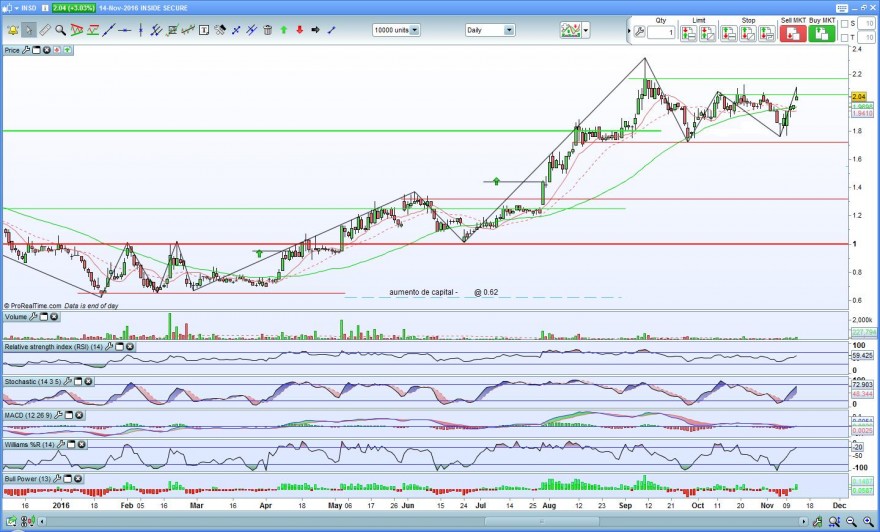Image resolution: width=880 pixels, height=532 pixels.
Task: Close the Volume indicator panel
Action: [x=54, y=317]
